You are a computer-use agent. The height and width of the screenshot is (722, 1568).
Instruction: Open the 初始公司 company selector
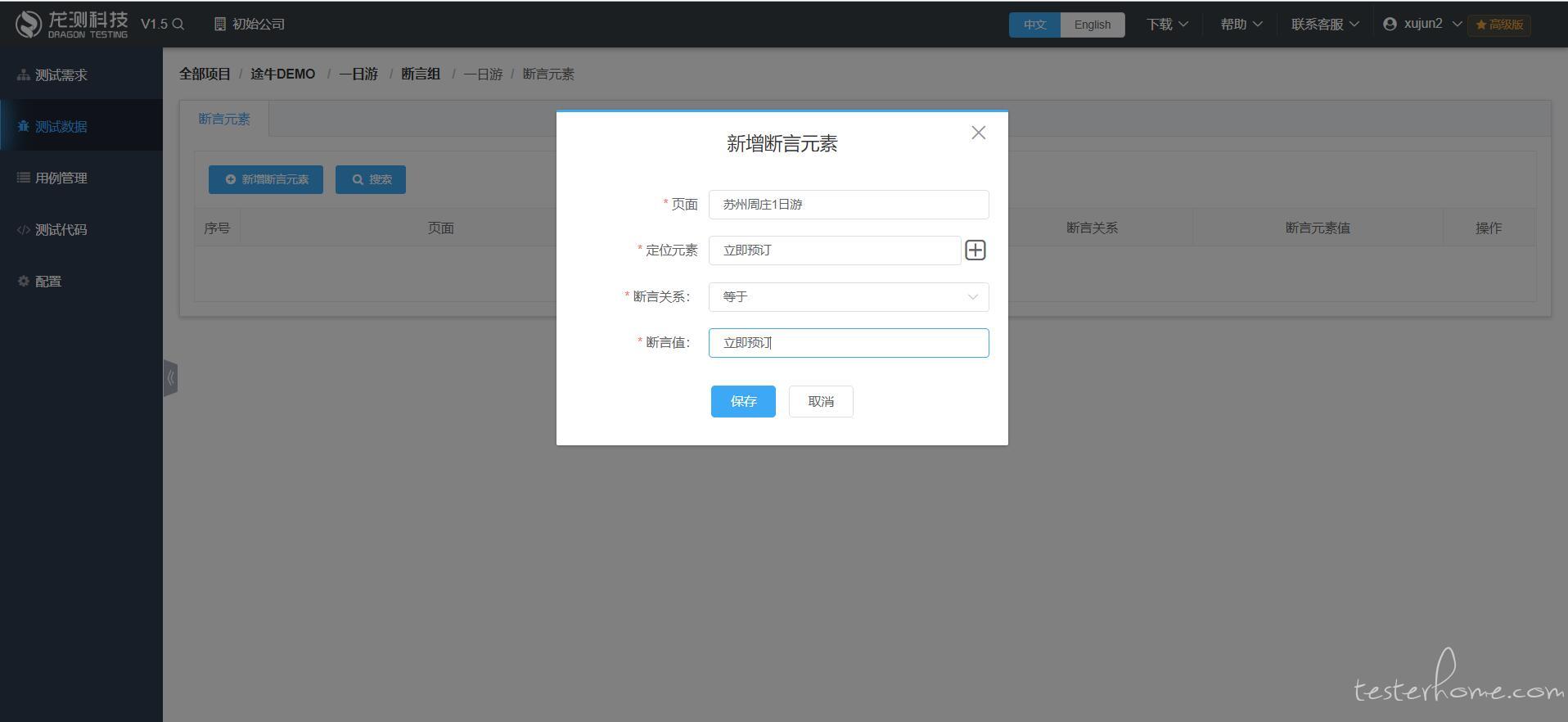[x=250, y=25]
